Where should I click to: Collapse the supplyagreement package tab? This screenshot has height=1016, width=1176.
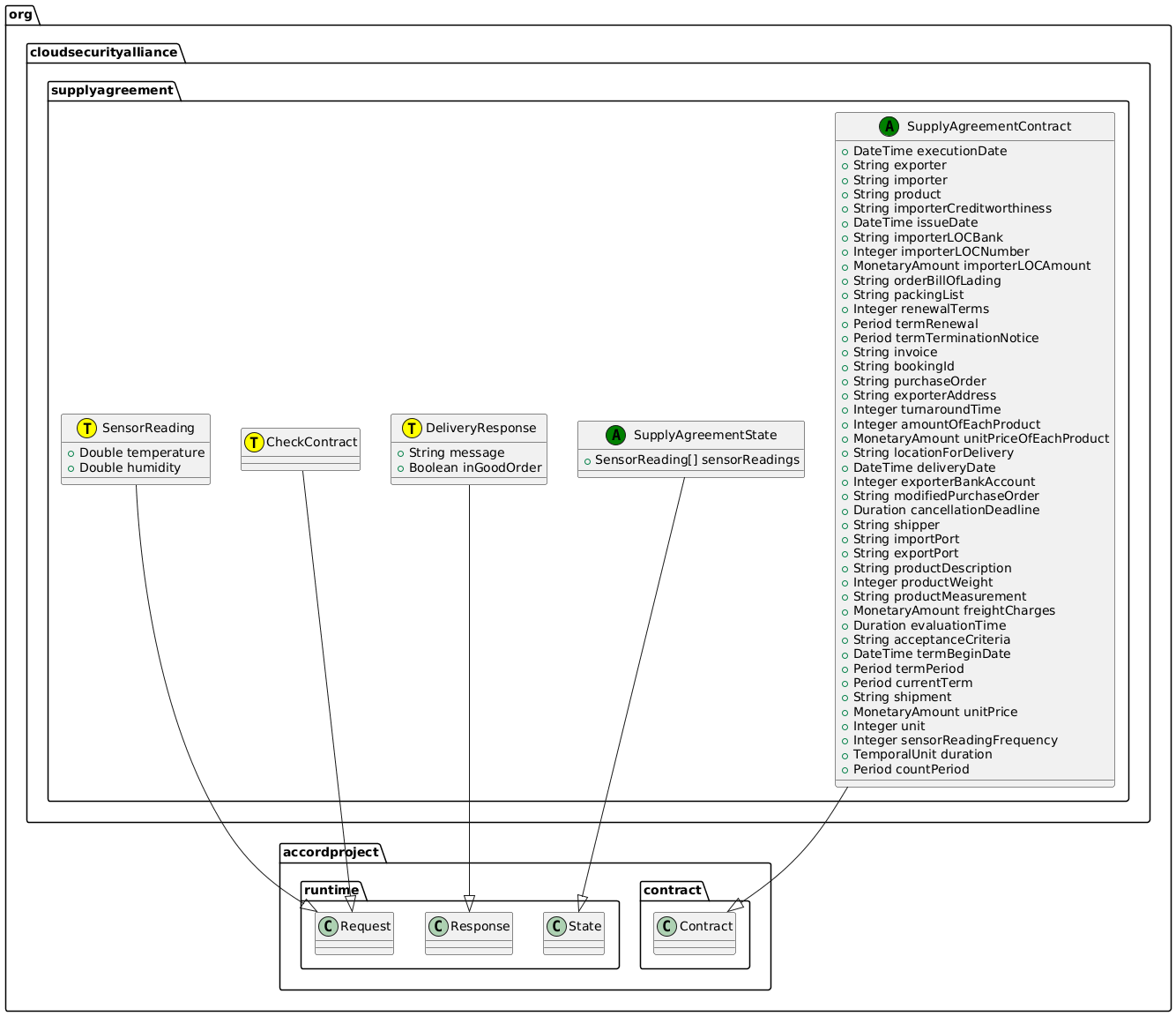113,90
